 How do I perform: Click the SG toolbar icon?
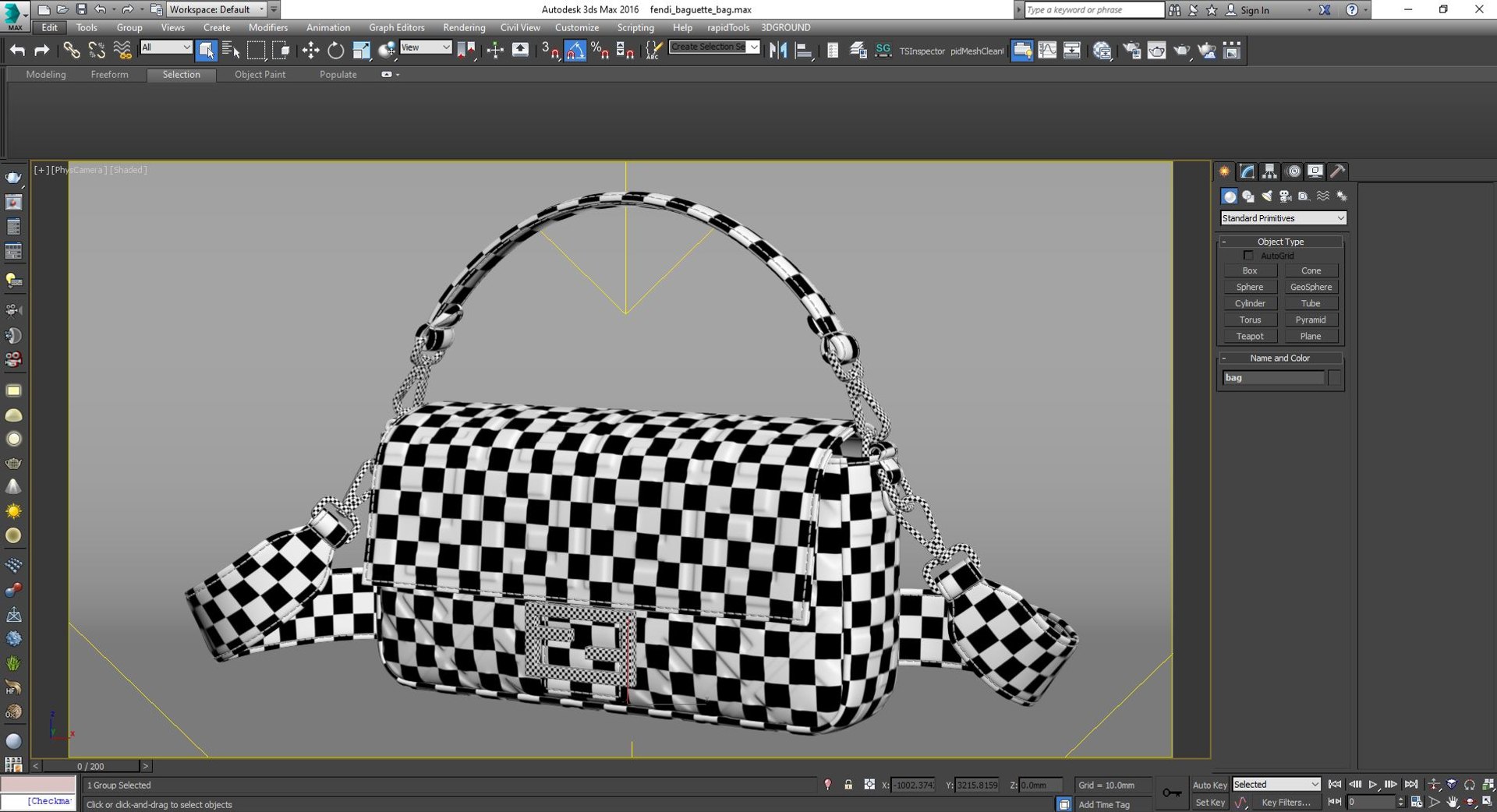pyautogui.click(x=883, y=50)
